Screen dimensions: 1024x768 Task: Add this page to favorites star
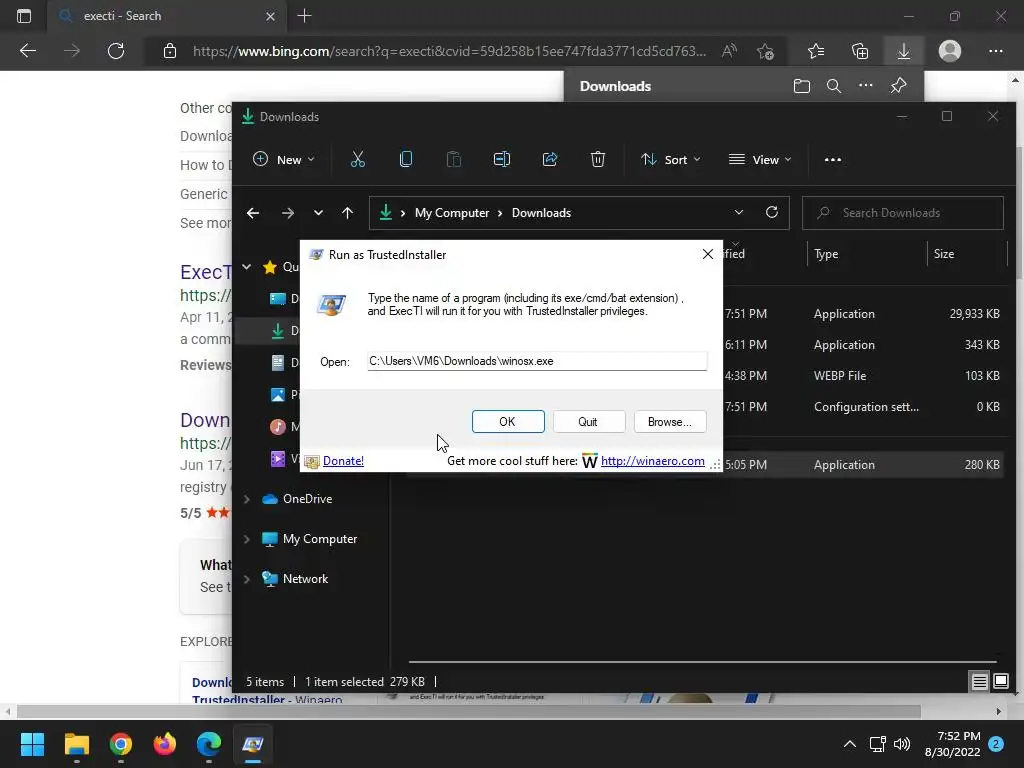click(x=765, y=51)
